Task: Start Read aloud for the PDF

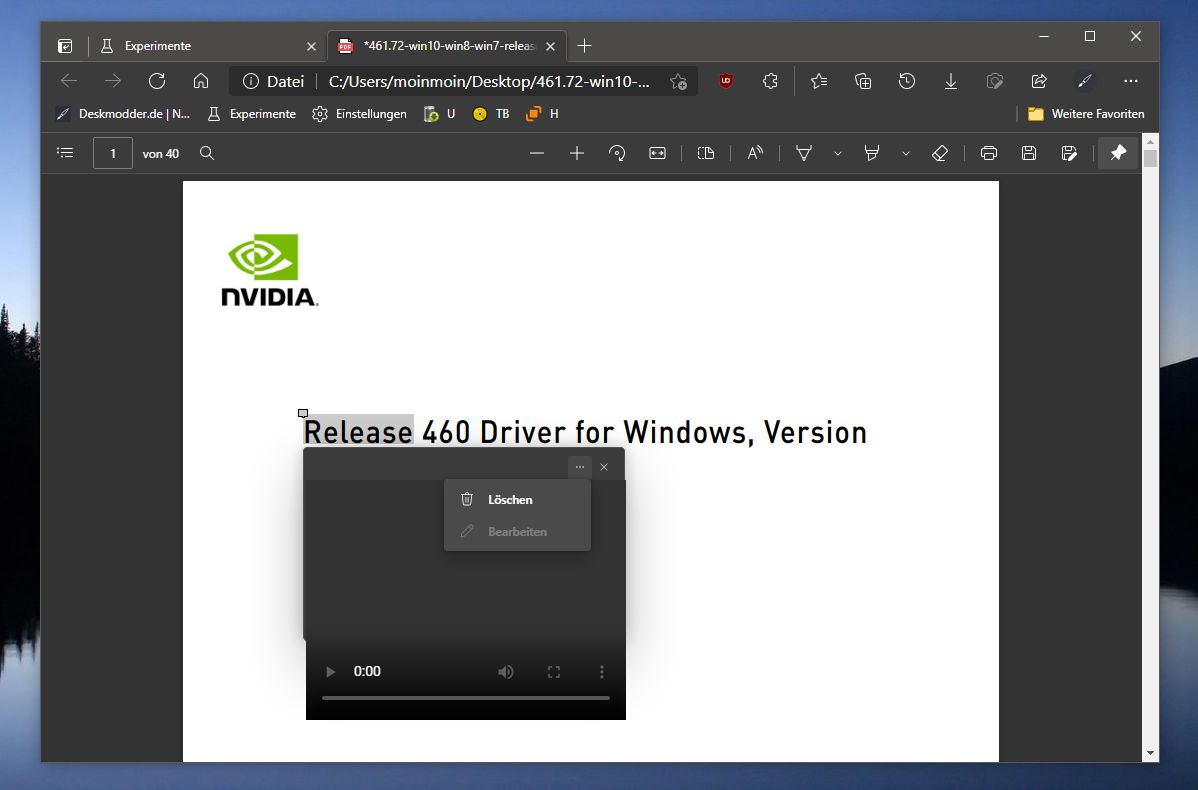Action: pyautogui.click(x=755, y=153)
